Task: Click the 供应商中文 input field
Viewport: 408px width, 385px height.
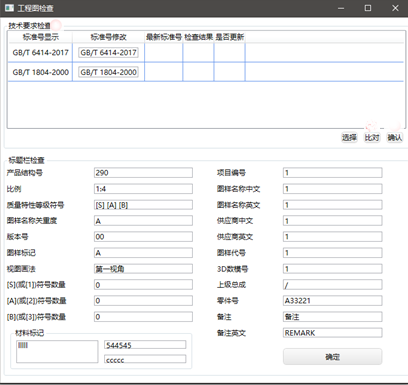Action: point(332,221)
